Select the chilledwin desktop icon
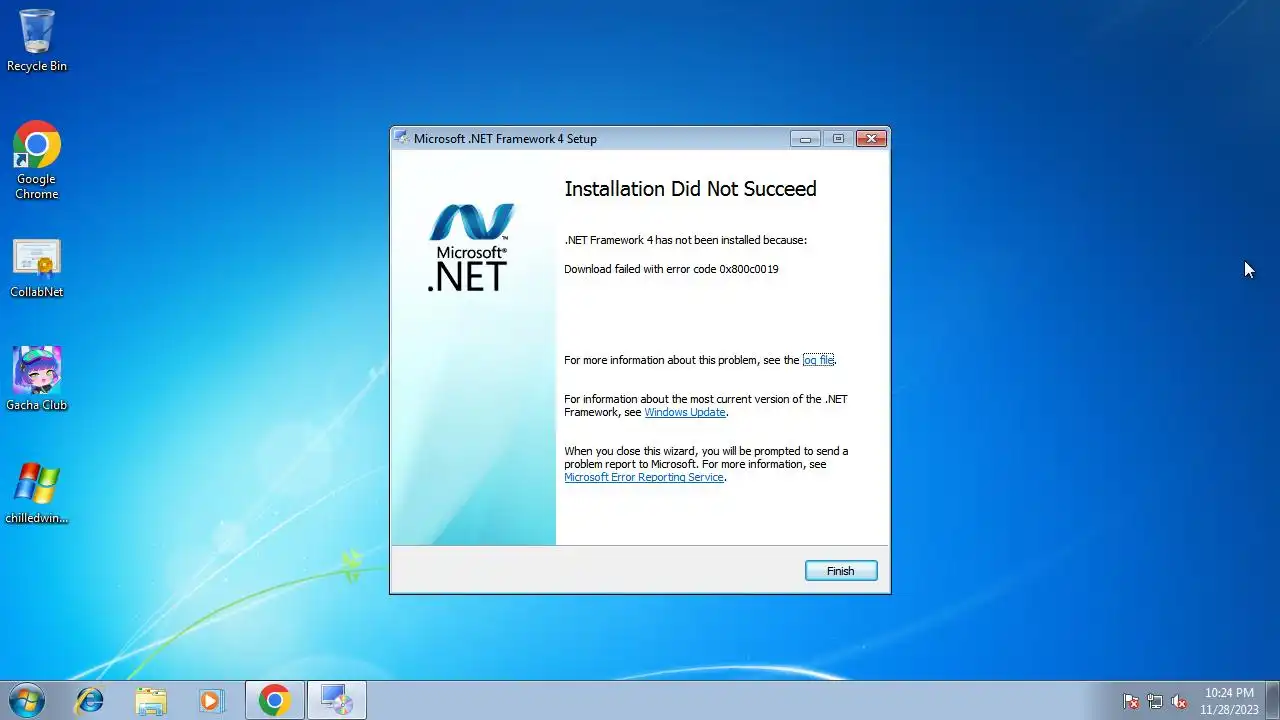 [37, 494]
